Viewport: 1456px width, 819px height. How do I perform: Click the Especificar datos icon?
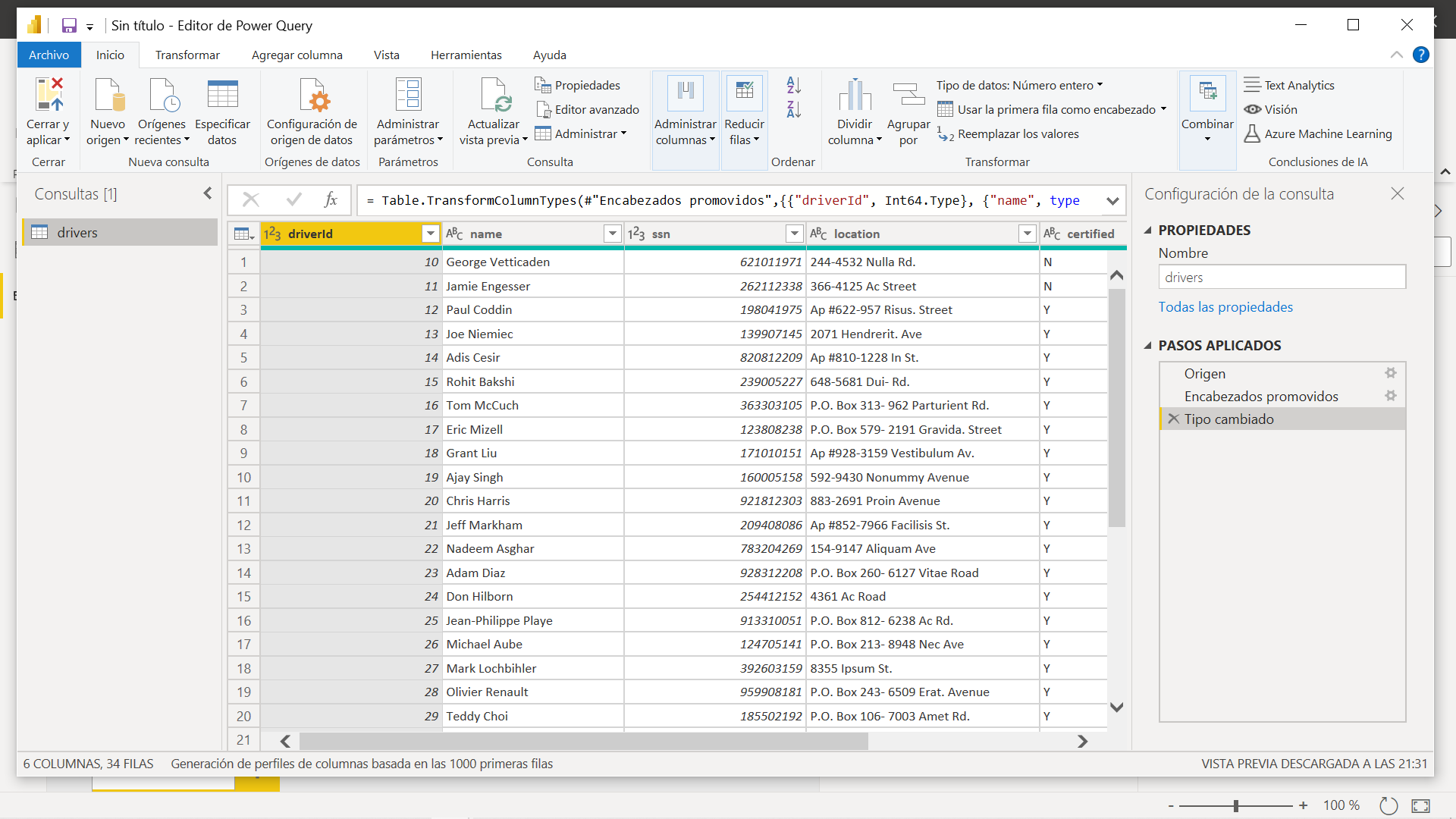pyautogui.click(x=222, y=95)
